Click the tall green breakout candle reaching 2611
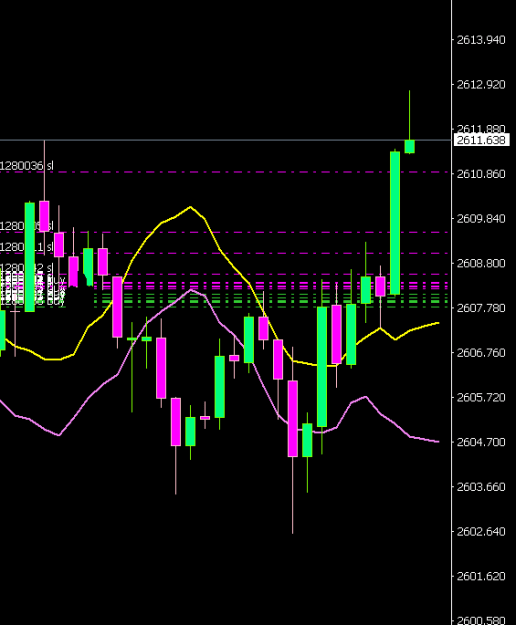This screenshot has height=625, width=516. 395,223
